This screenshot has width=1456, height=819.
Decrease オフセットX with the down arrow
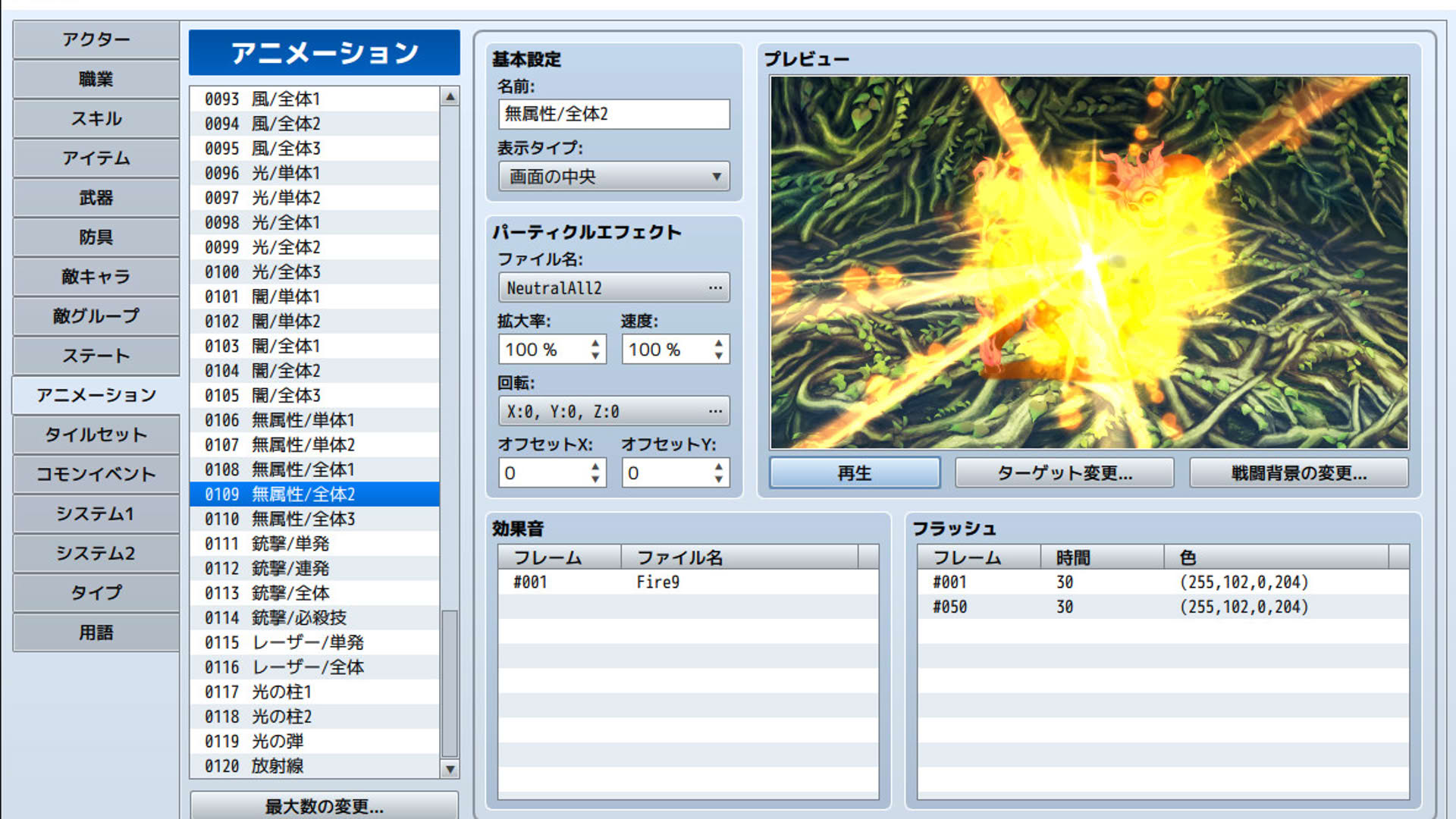595,479
